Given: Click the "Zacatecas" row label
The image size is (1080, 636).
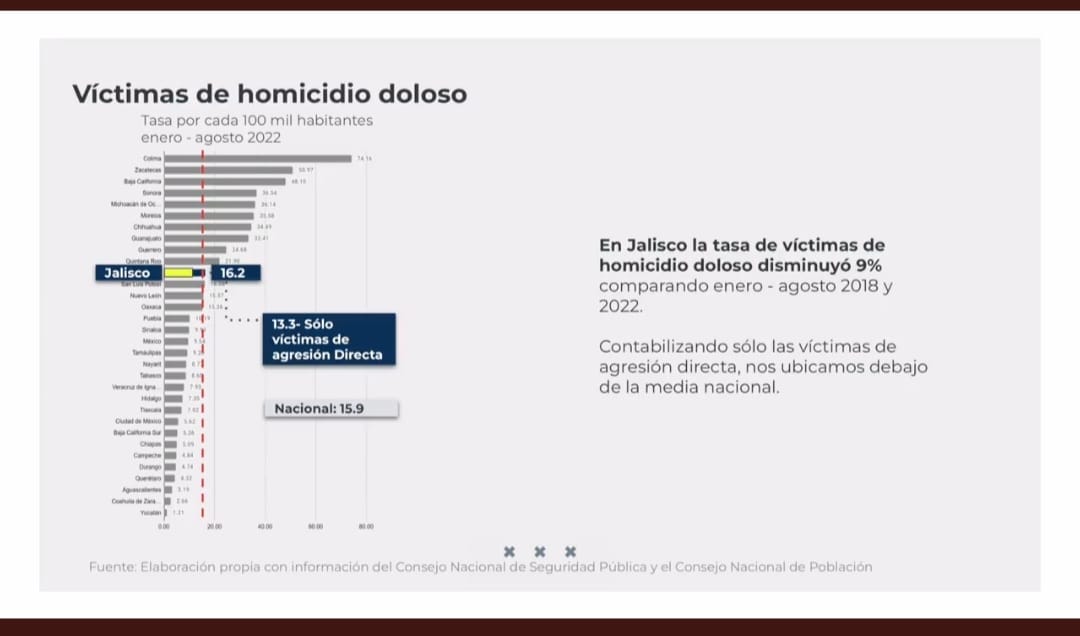Looking at the screenshot, I should [147, 170].
